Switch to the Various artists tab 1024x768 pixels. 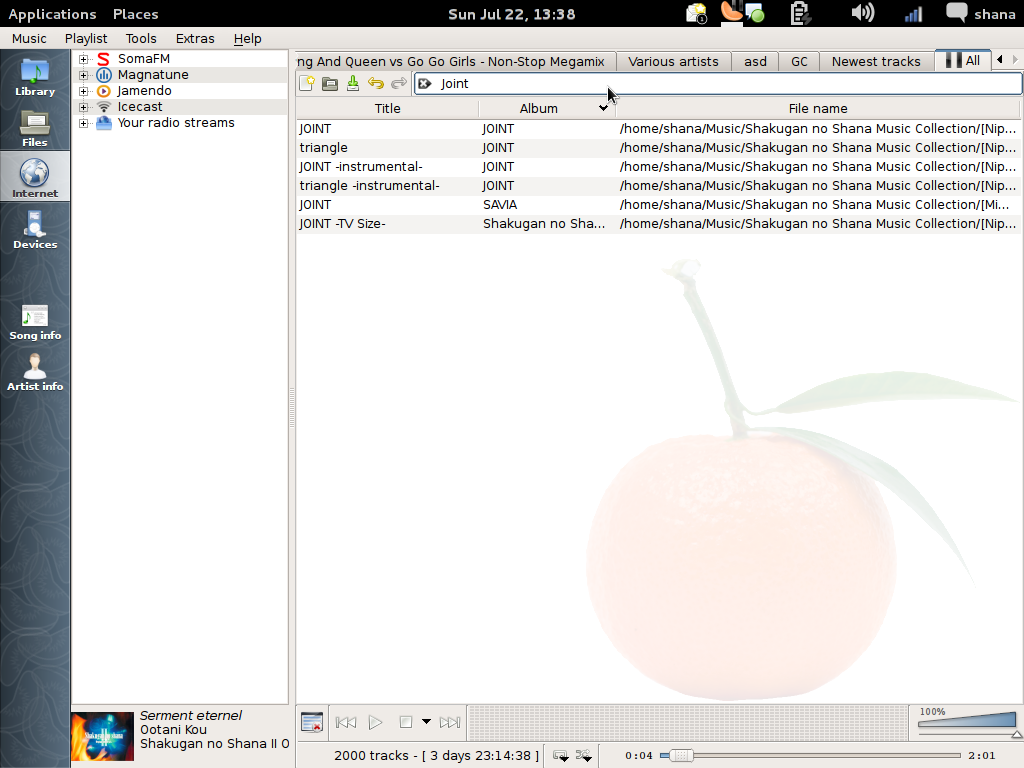click(673, 61)
